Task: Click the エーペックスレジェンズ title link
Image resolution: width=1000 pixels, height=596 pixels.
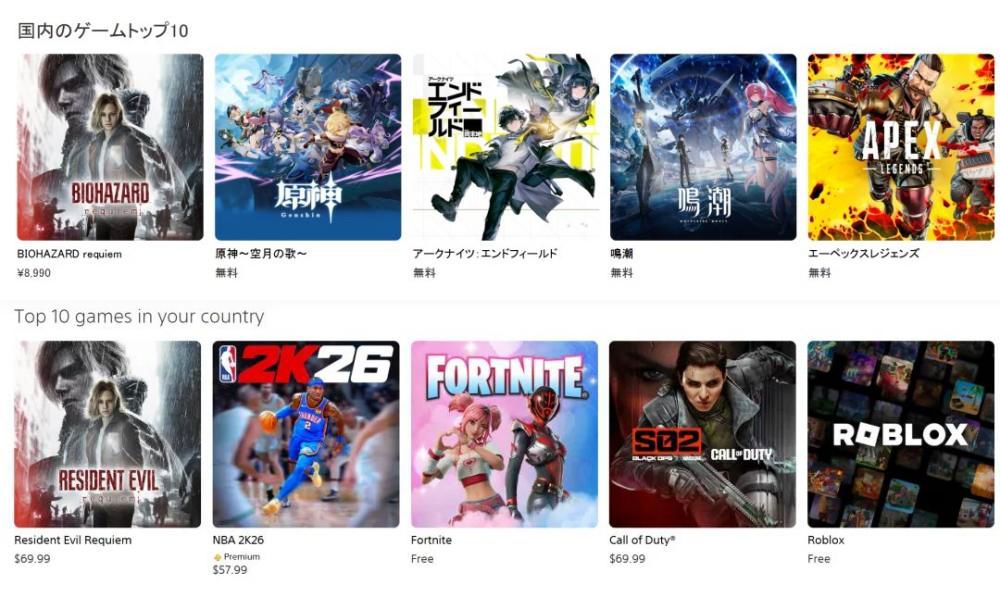Action: [x=864, y=254]
